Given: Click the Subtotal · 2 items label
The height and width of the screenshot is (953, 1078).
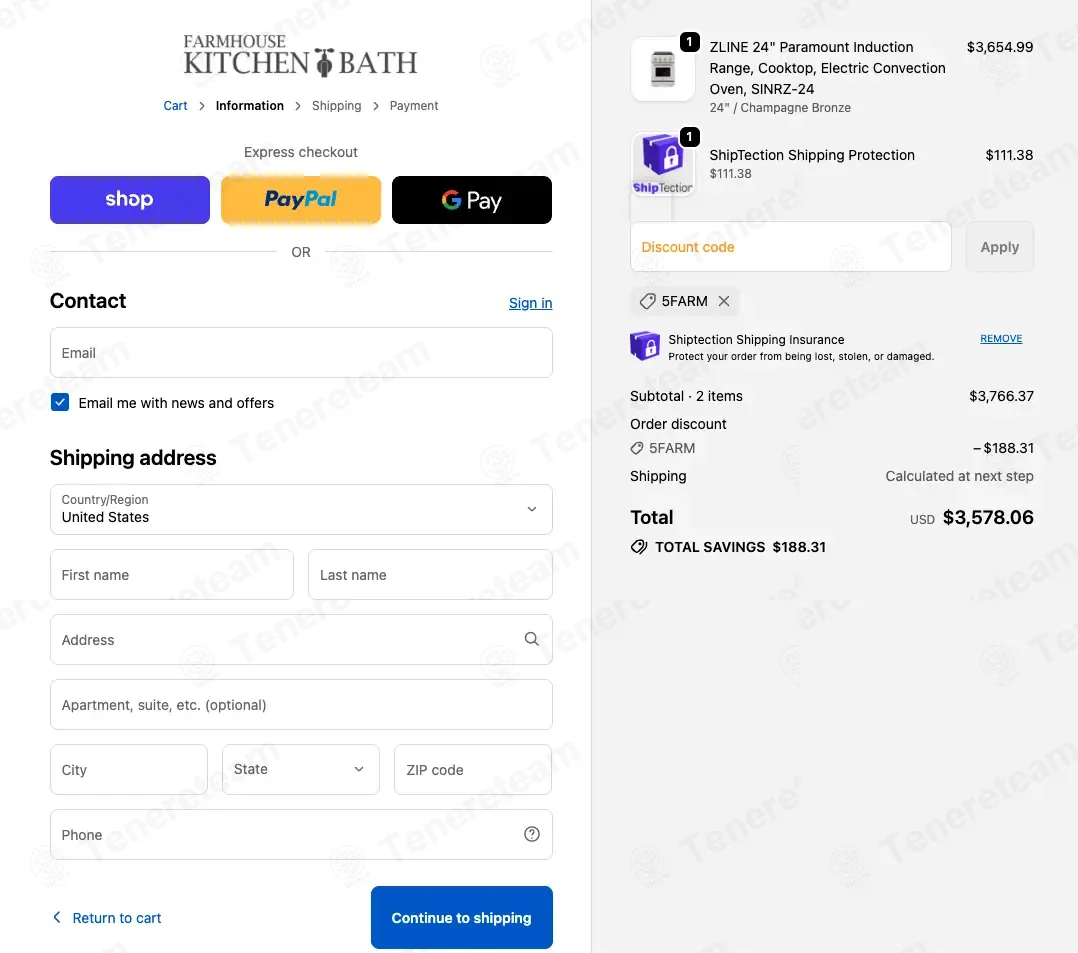Looking at the screenshot, I should coord(686,396).
